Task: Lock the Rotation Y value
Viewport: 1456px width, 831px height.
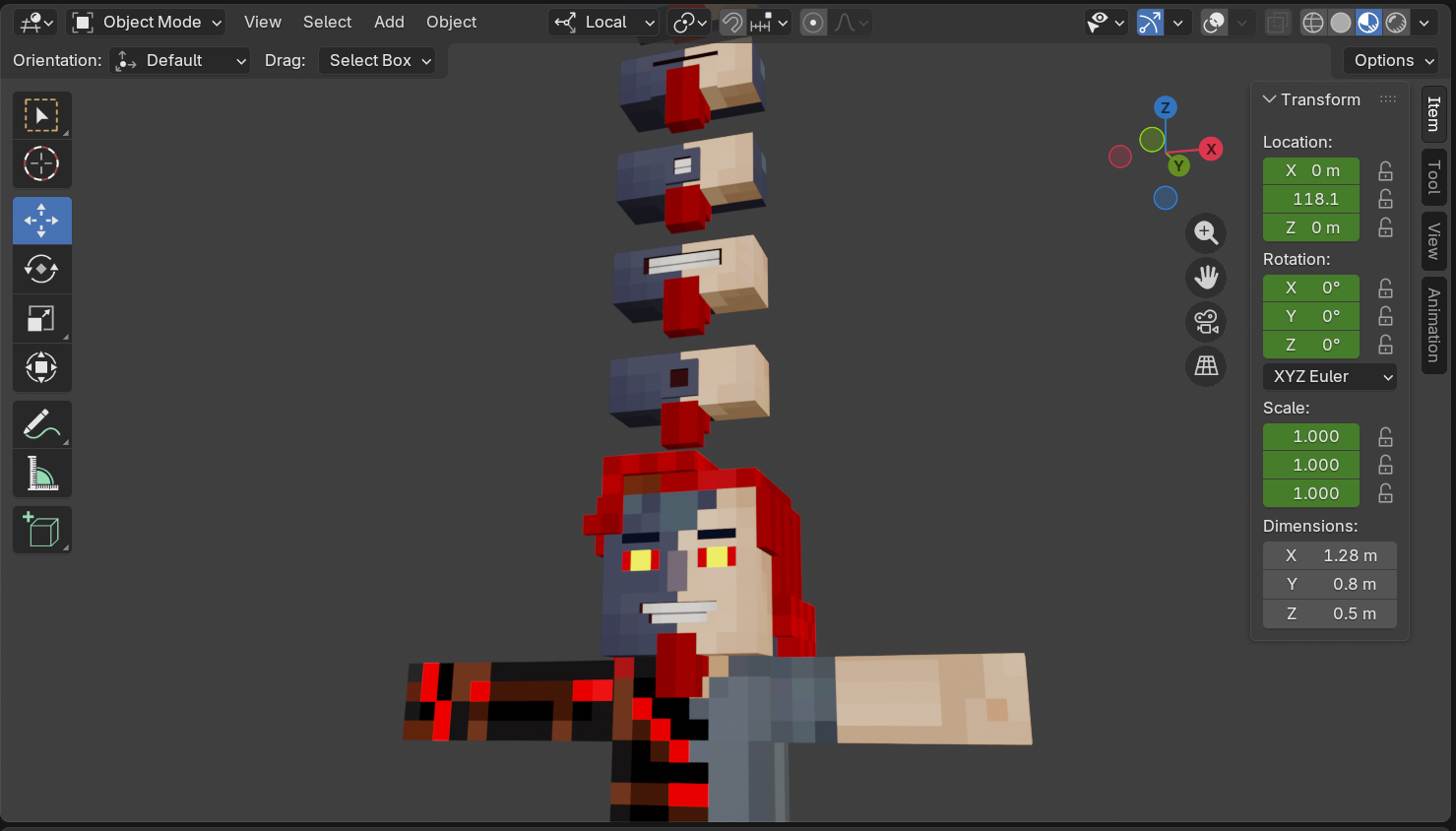Action: pyautogui.click(x=1385, y=316)
